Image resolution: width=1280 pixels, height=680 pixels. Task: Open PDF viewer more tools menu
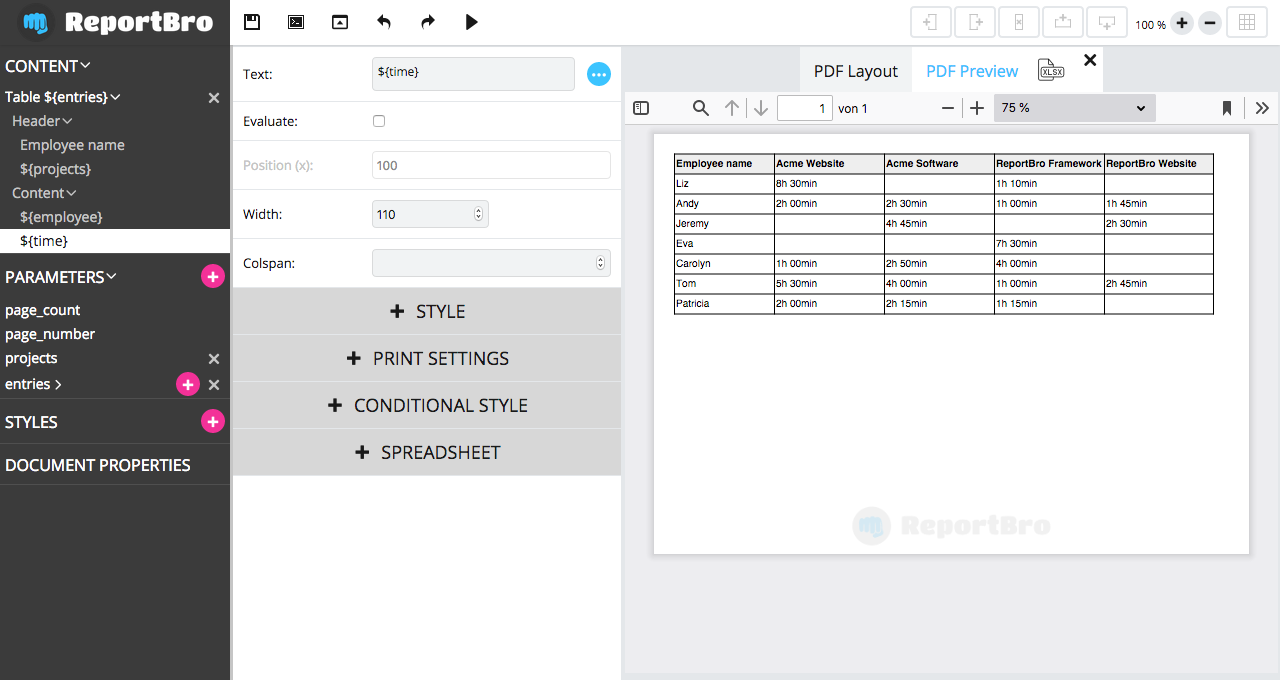pyautogui.click(x=1262, y=108)
